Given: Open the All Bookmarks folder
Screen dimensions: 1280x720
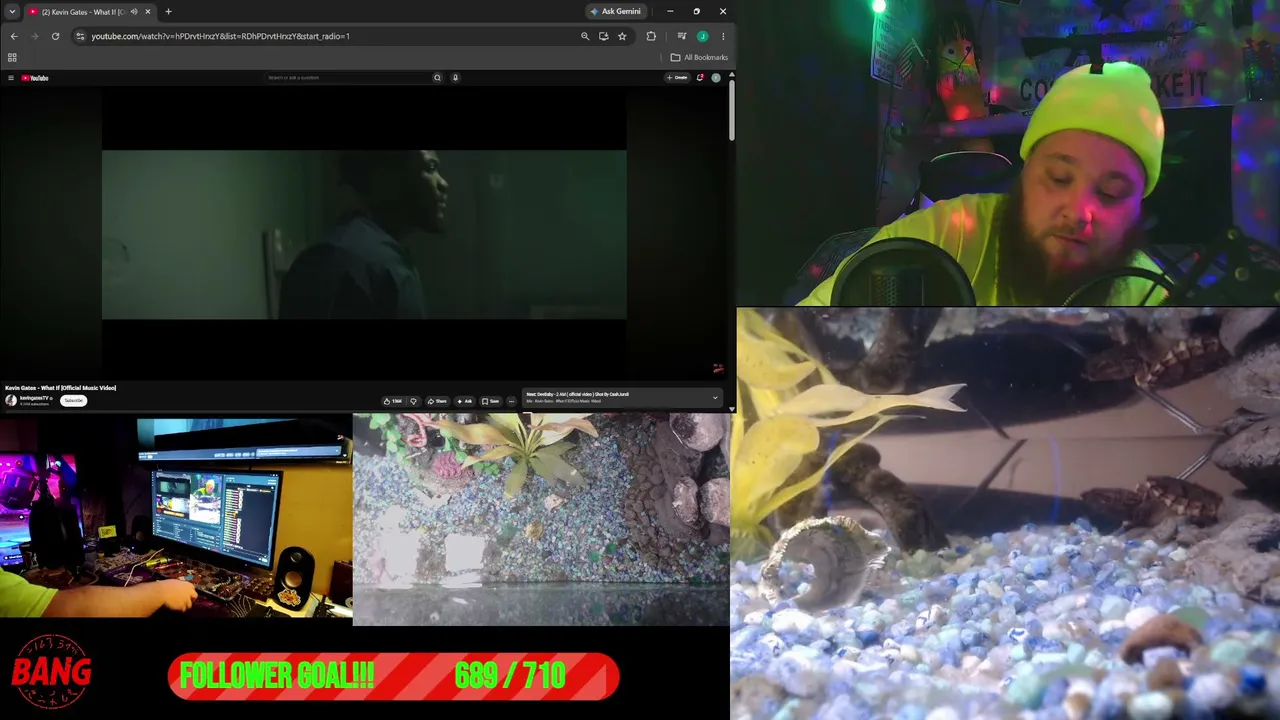Looking at the screenshot, I should point(699,58).
